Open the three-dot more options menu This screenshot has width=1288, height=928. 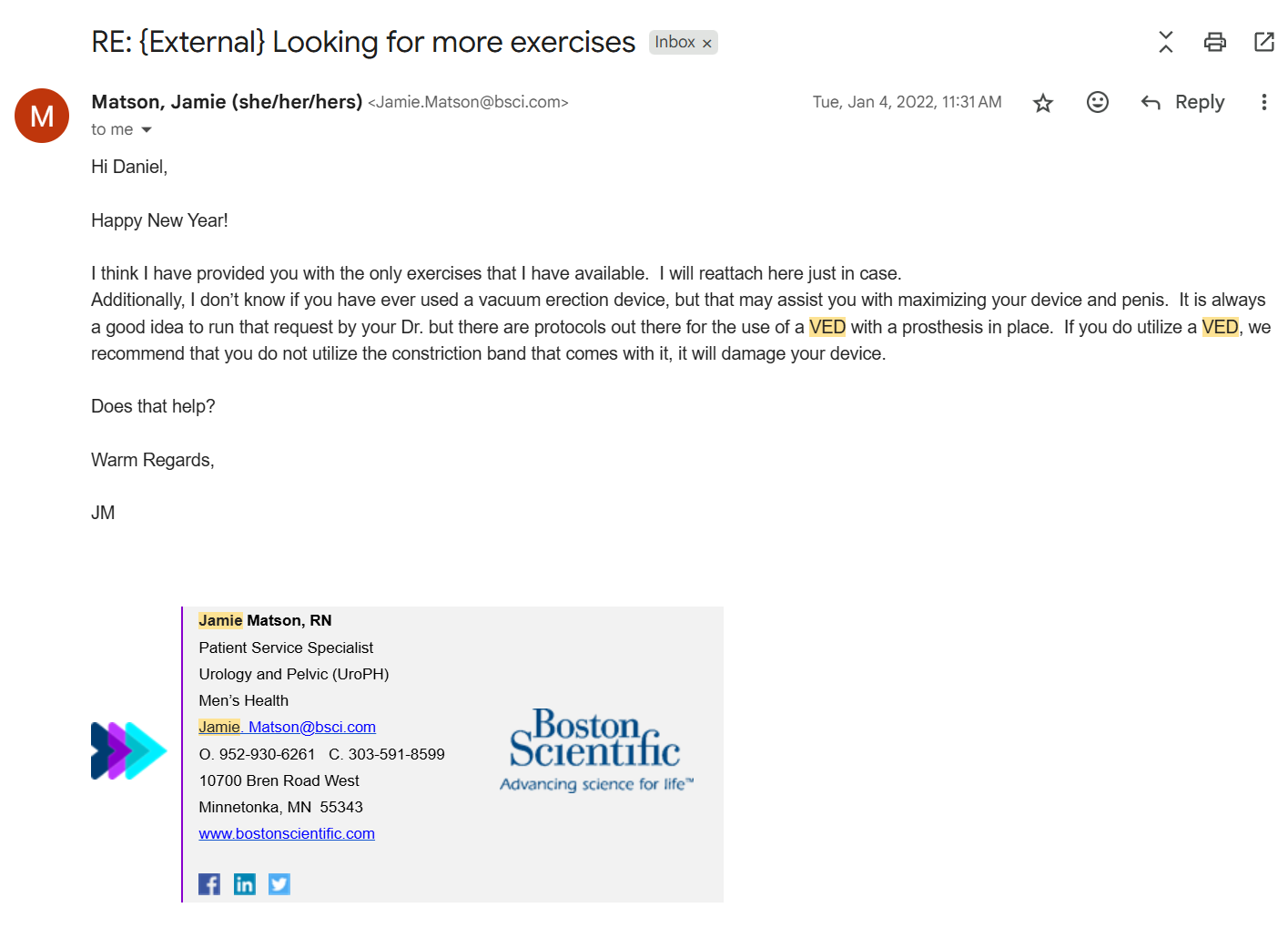tap(1263, 102)
